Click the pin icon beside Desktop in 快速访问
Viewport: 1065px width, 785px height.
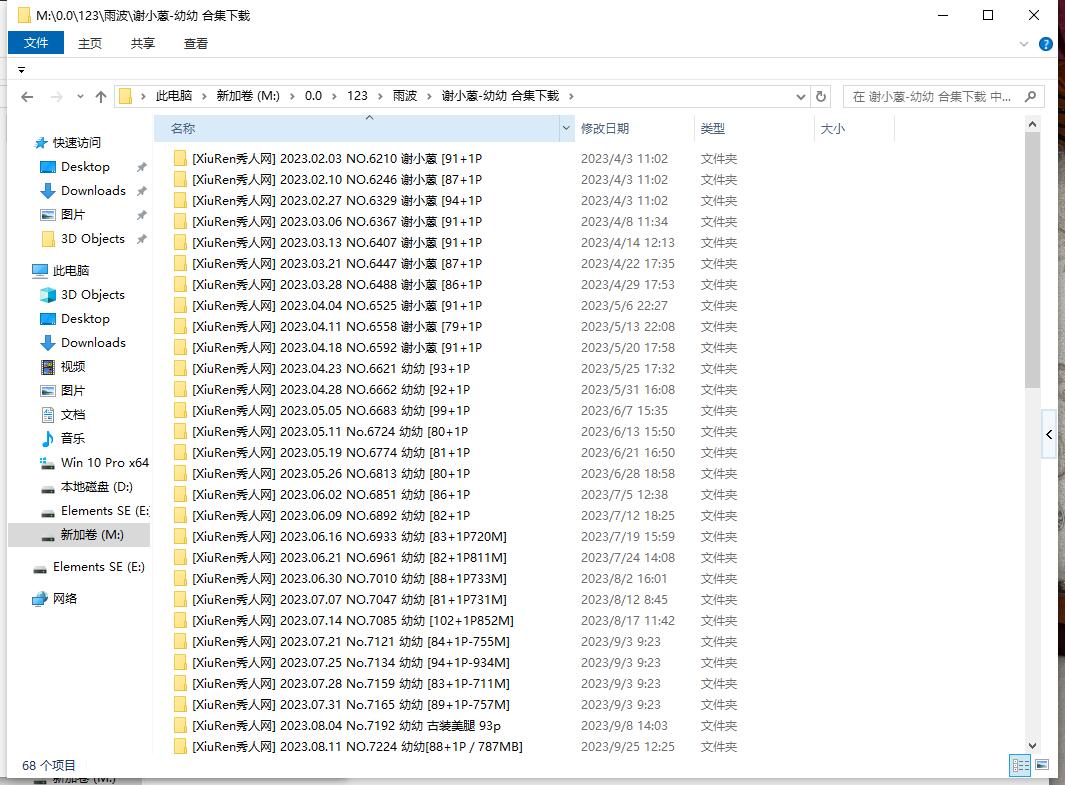(141, 167)
